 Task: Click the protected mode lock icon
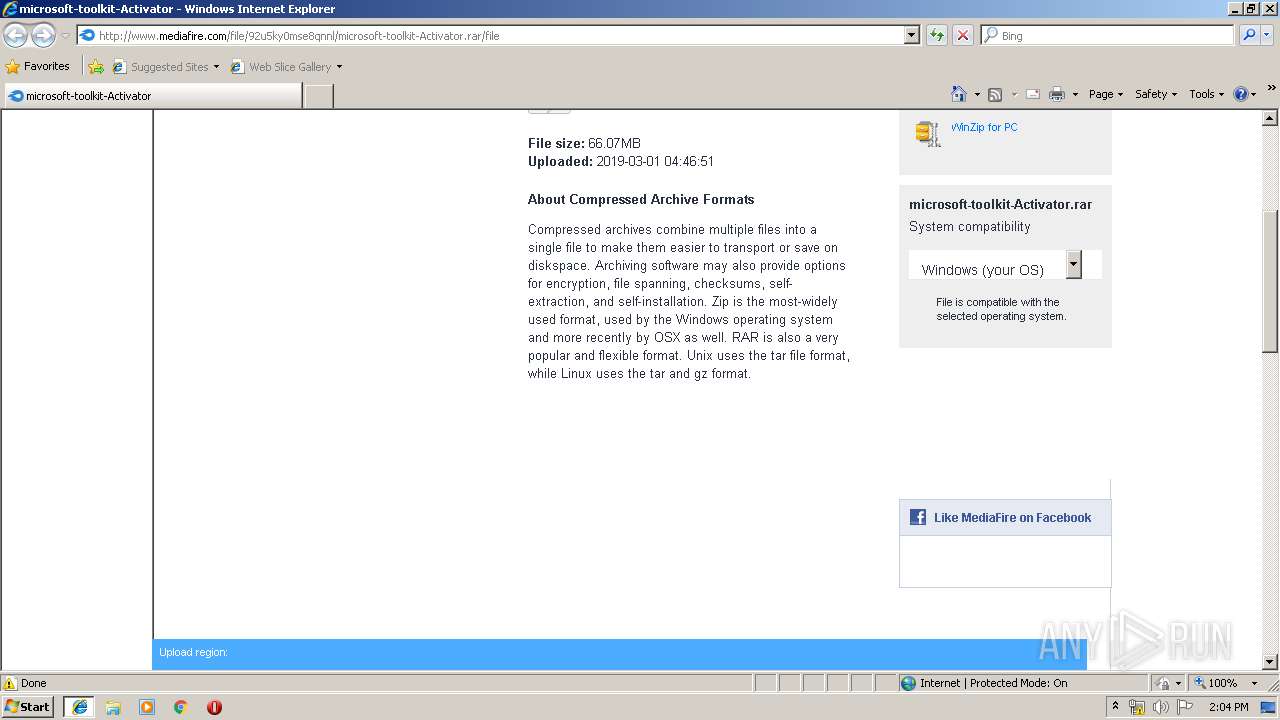pyautogui.click(x=1164, y=683)
